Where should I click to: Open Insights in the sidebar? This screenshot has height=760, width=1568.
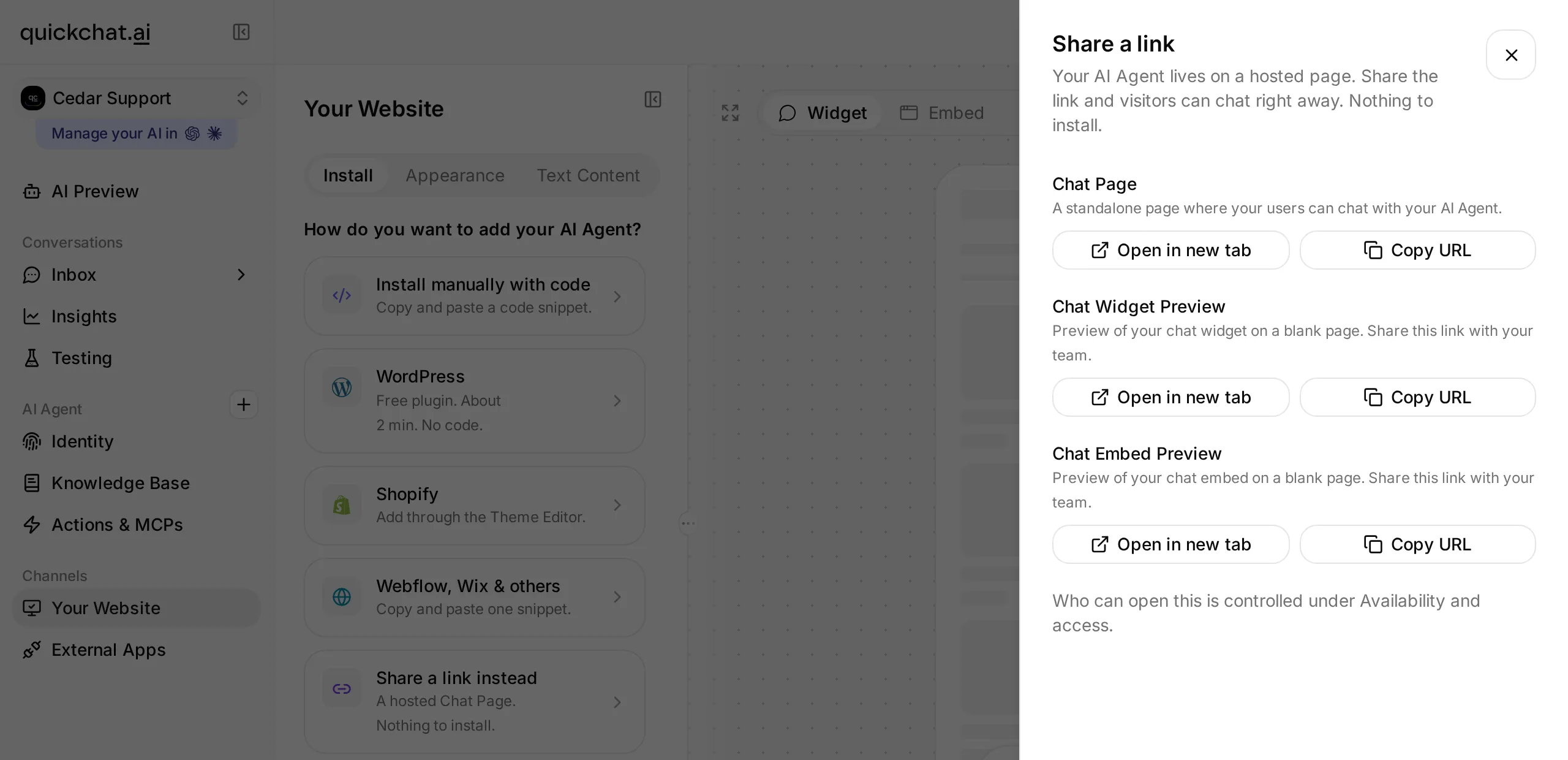(x=136, y=316)
